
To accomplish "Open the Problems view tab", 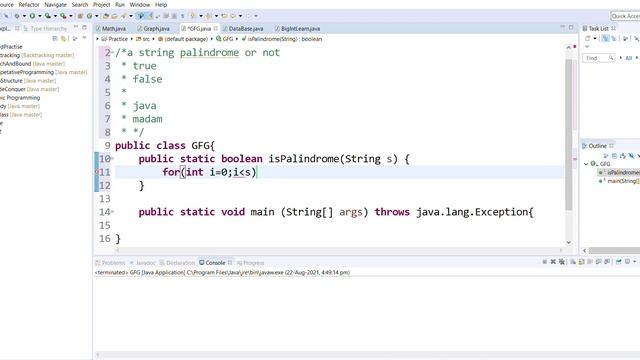I will pos(110,262).
